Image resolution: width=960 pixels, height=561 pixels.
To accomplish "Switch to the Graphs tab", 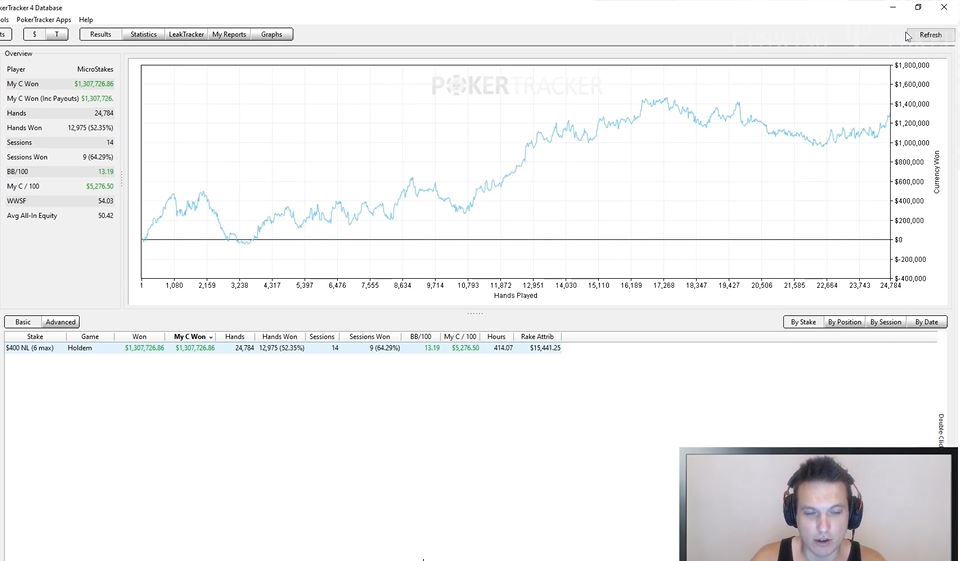I will pos(271,34).
